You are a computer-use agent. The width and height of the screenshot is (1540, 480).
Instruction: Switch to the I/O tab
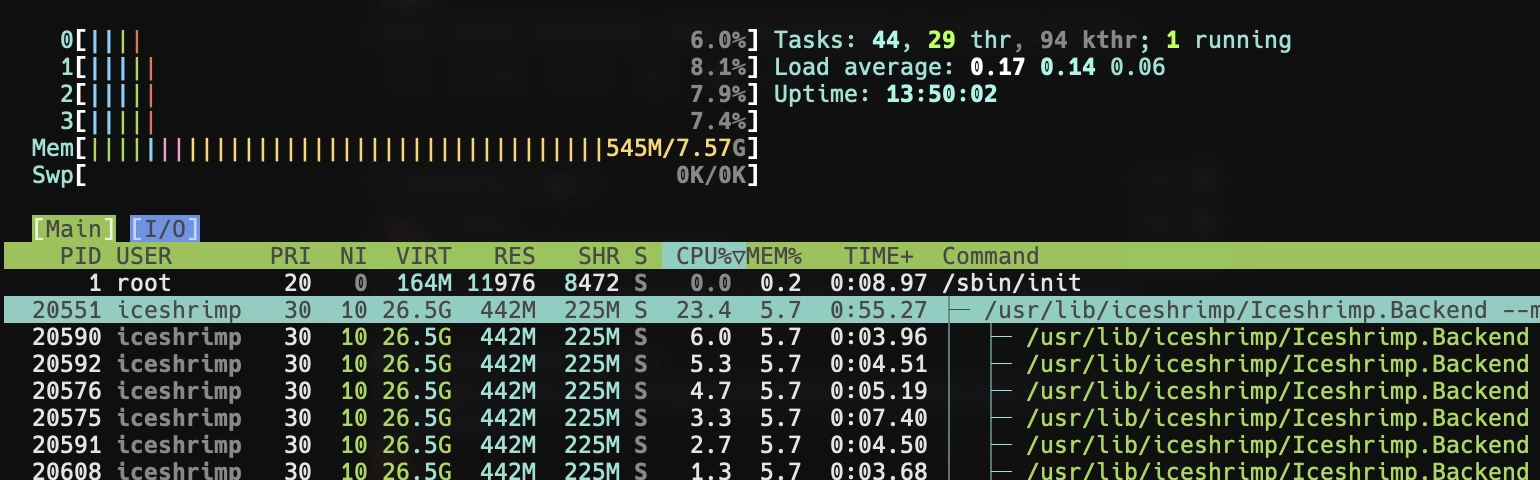[x=165, y=229]
